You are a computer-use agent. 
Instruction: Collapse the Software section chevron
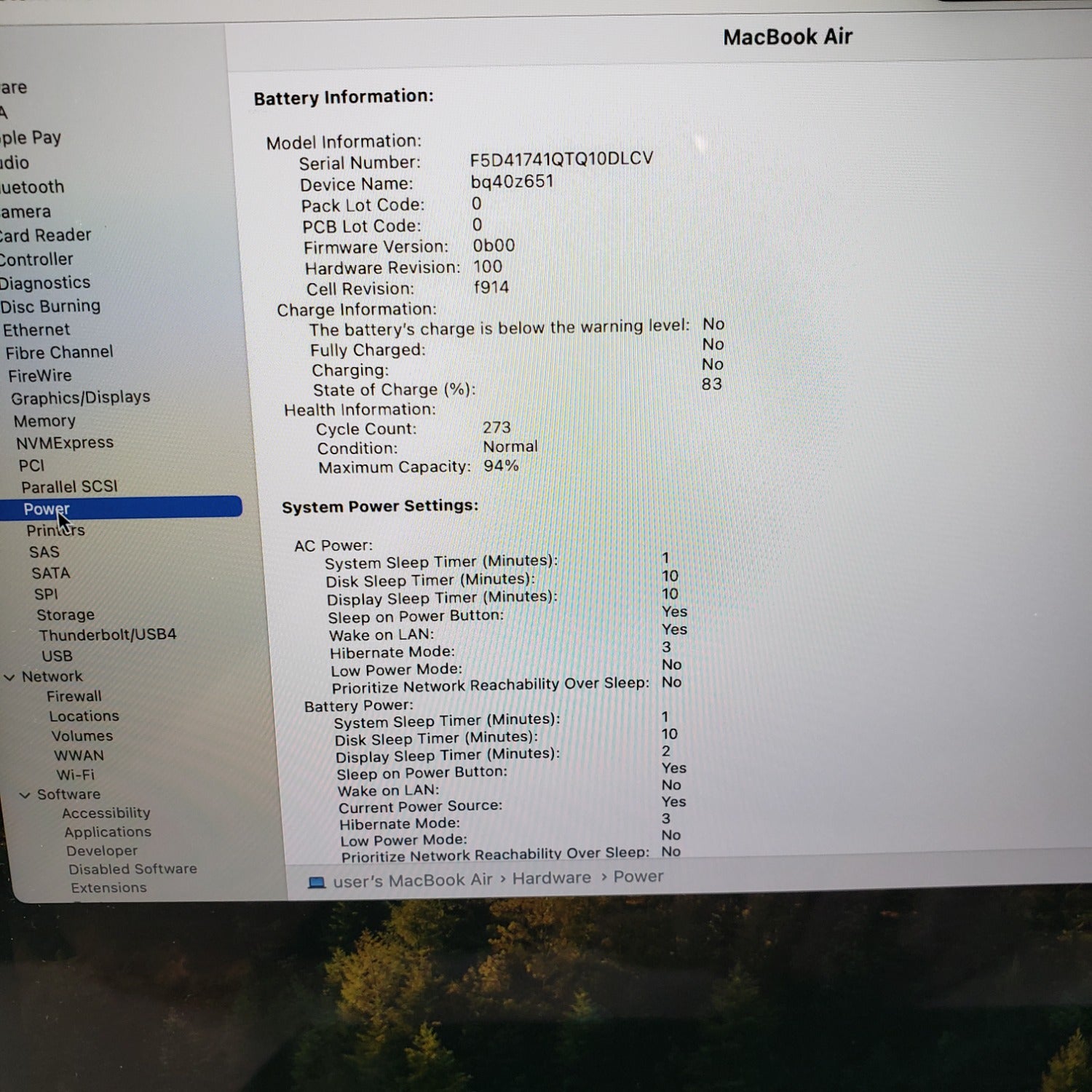click(x=25, y=795)
